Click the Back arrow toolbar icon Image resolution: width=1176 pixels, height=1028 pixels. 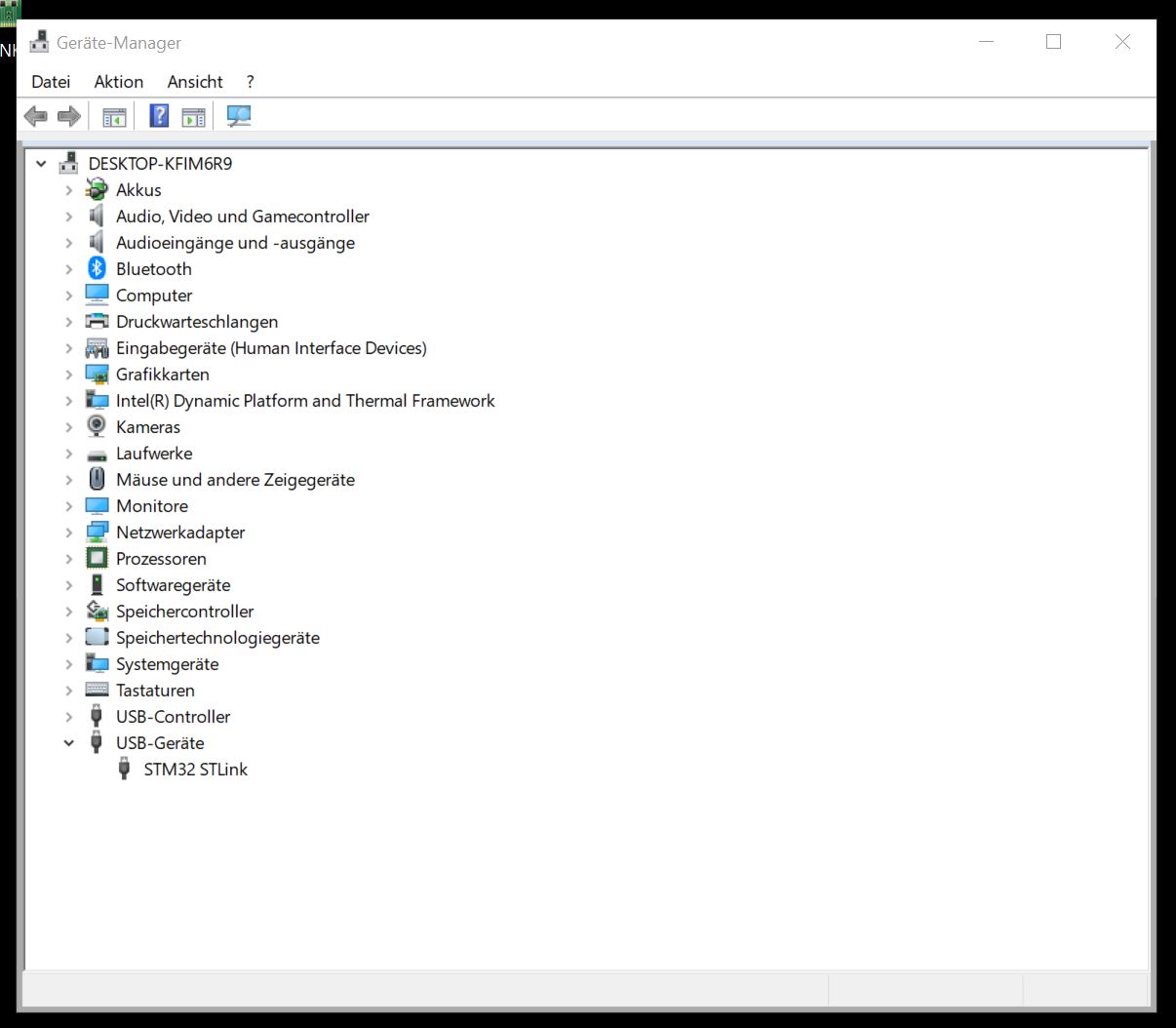36,117
